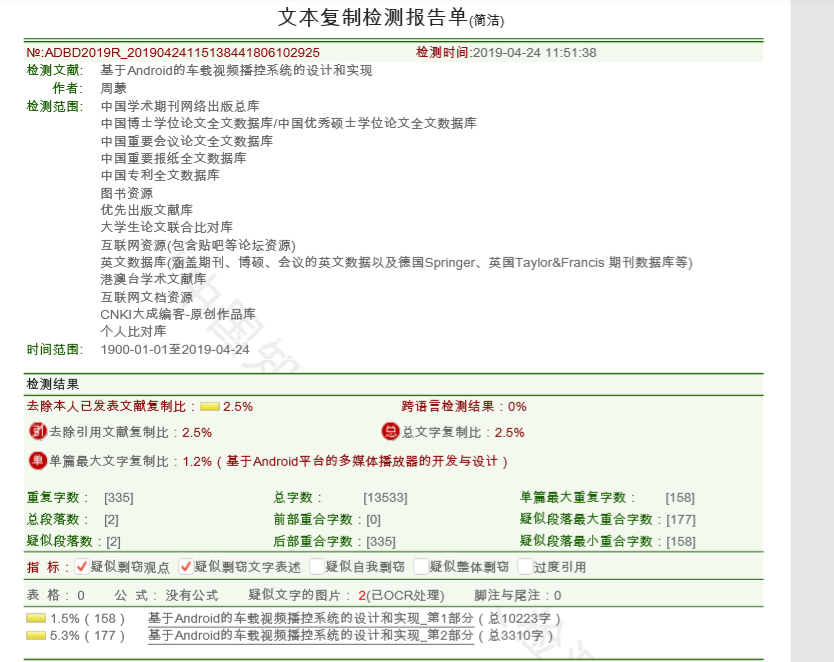Click time range 1900-01-01至2019-04-24
834x662 pixels.
[175, 349]
